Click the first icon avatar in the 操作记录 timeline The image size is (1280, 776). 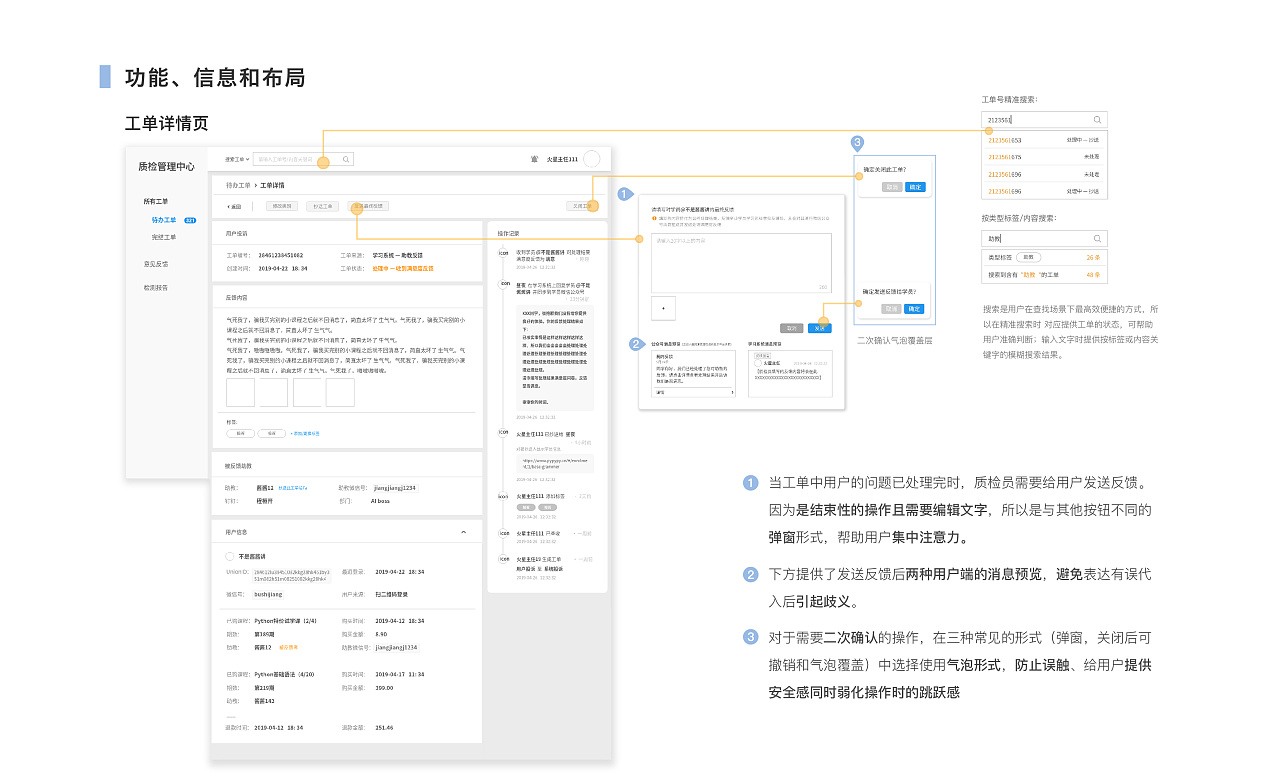503,251
